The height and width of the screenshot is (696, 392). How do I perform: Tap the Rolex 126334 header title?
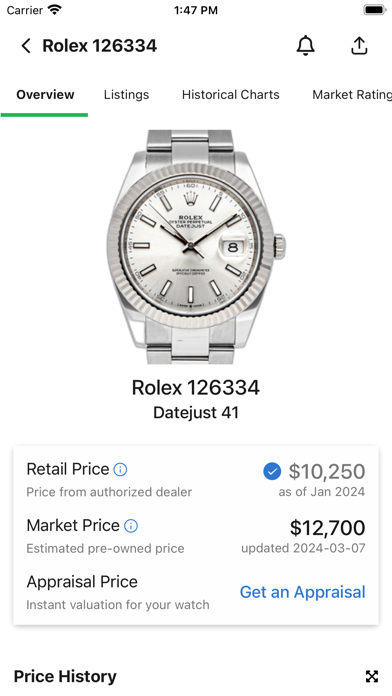99,46
